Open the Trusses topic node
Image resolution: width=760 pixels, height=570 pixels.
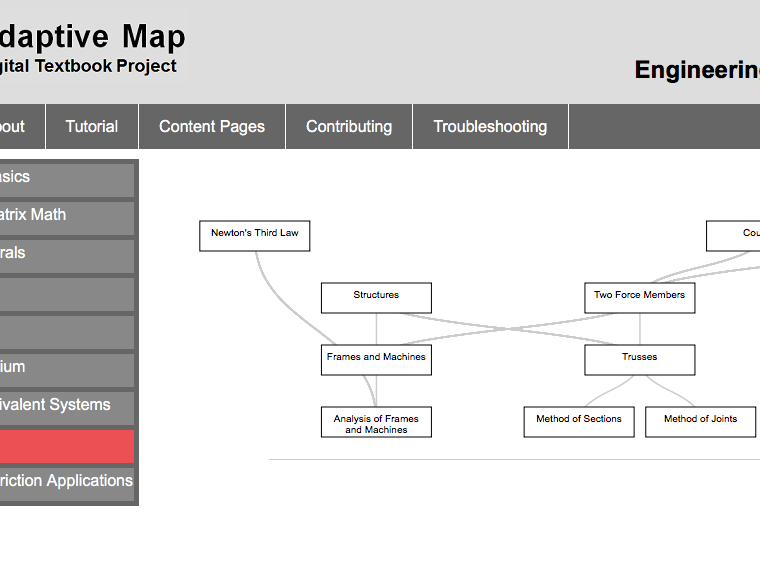[640, 360]
